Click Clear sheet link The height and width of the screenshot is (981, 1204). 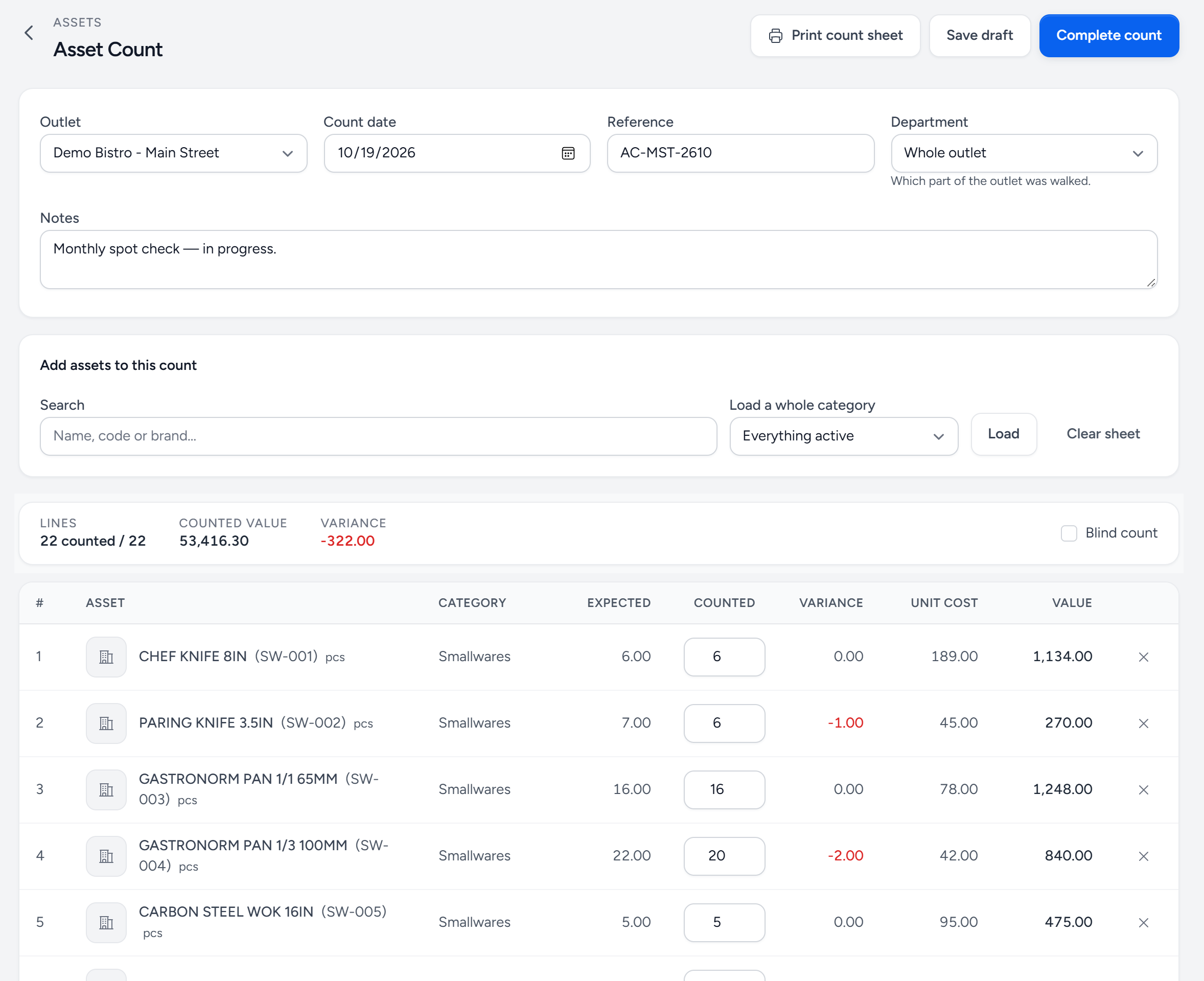(x=1103, y=434)
